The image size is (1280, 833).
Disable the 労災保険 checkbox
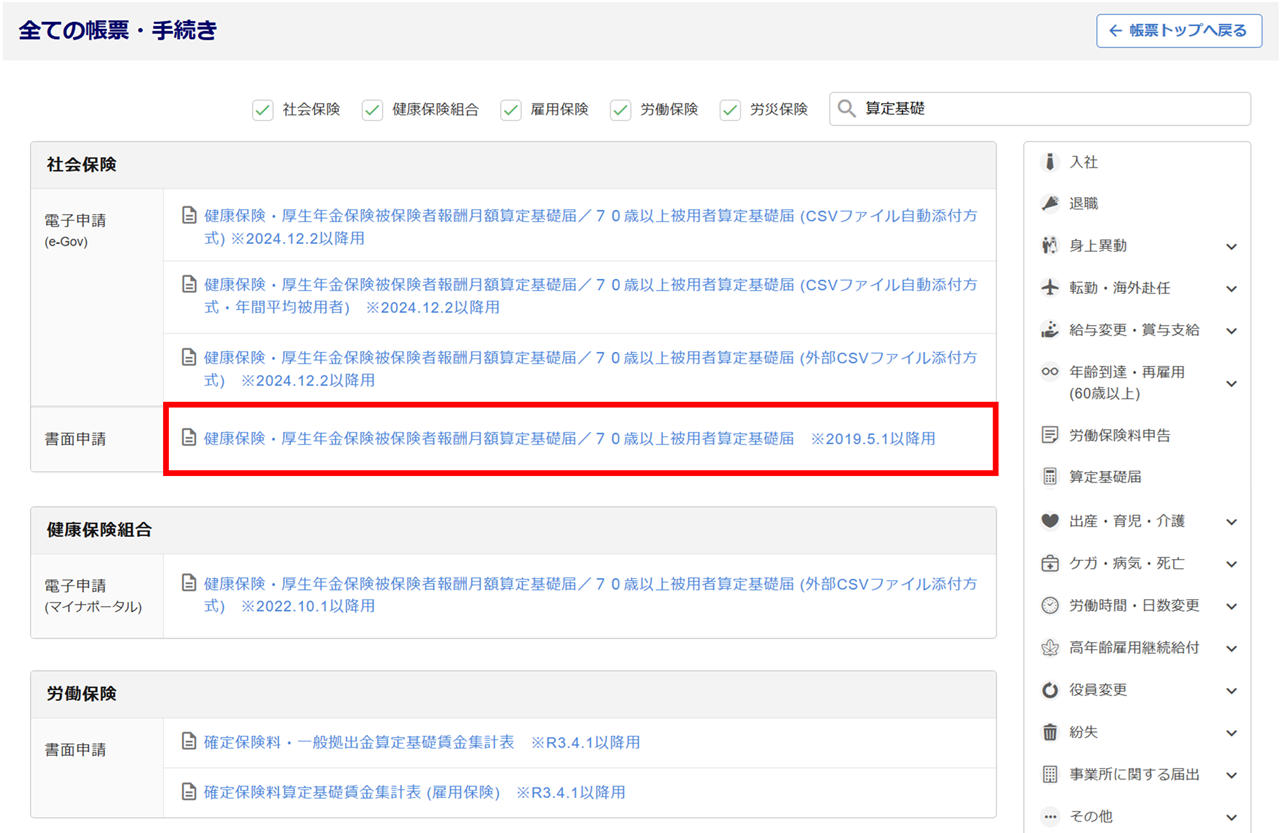(x=731, y=110)
